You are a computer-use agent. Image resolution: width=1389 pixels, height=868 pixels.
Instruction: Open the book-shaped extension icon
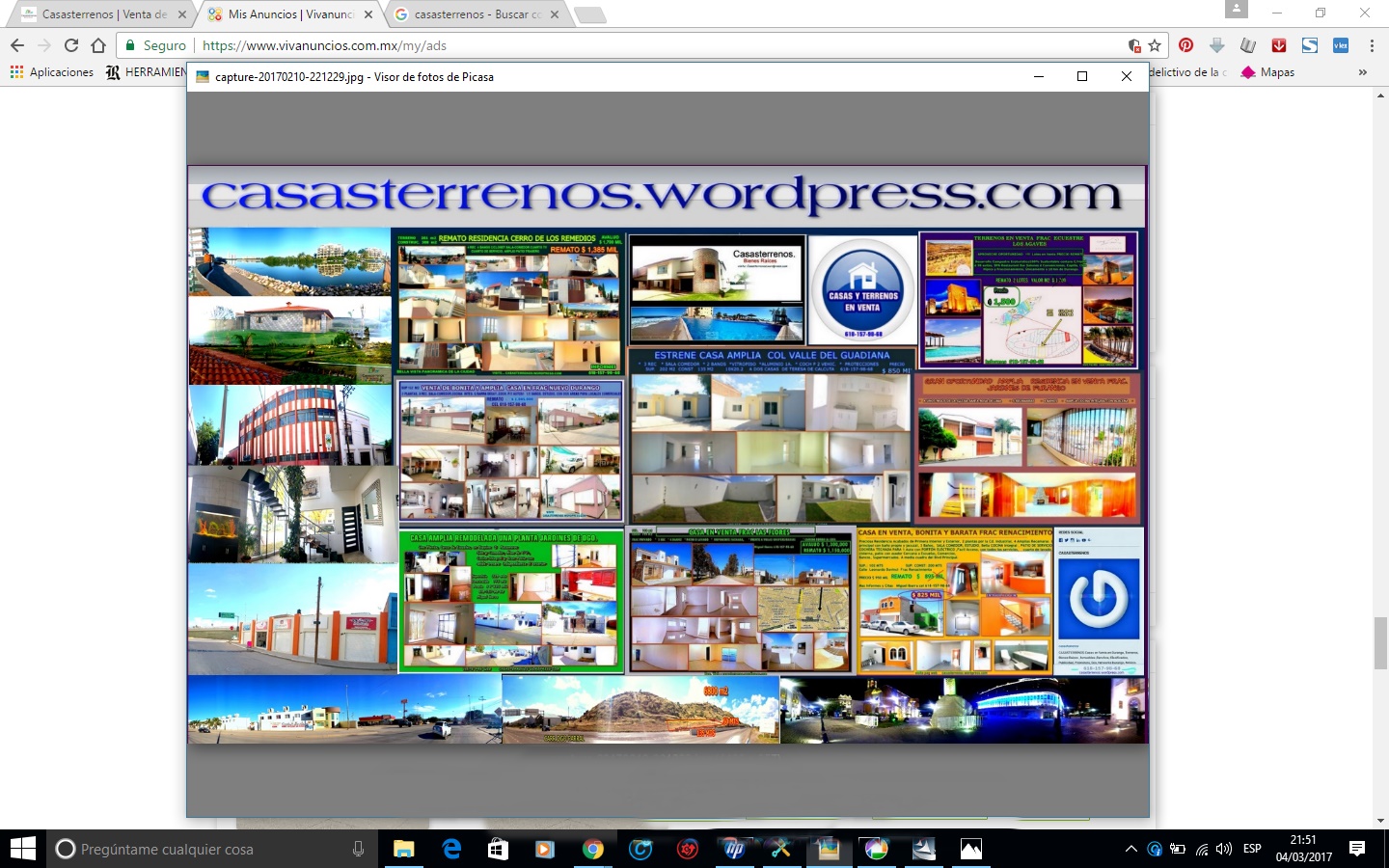click(1248, 45)
